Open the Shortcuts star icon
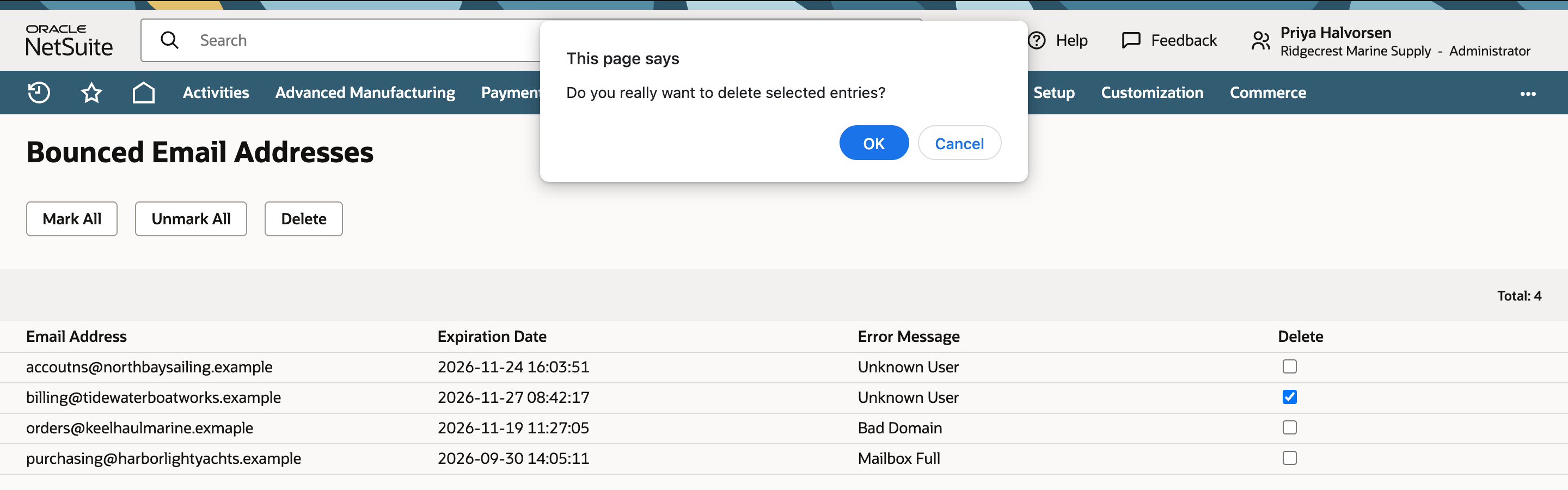This screenshot has width=1568, height=490. [91, 93]
